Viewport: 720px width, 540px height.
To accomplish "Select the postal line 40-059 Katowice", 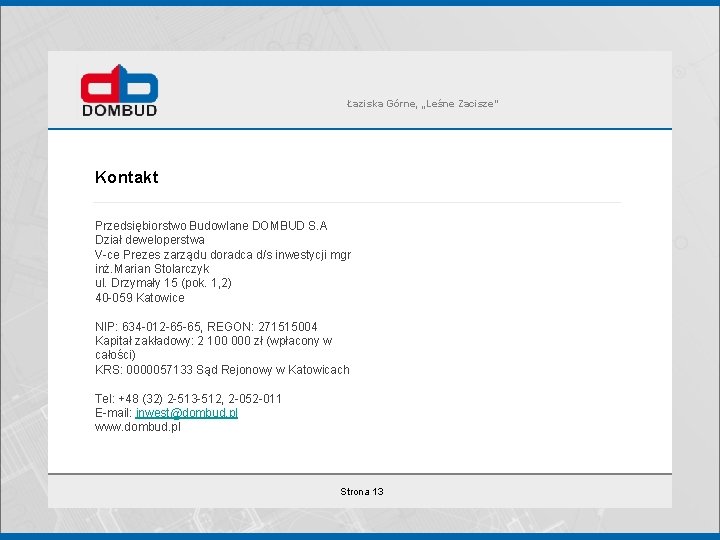I will point(140,298).
